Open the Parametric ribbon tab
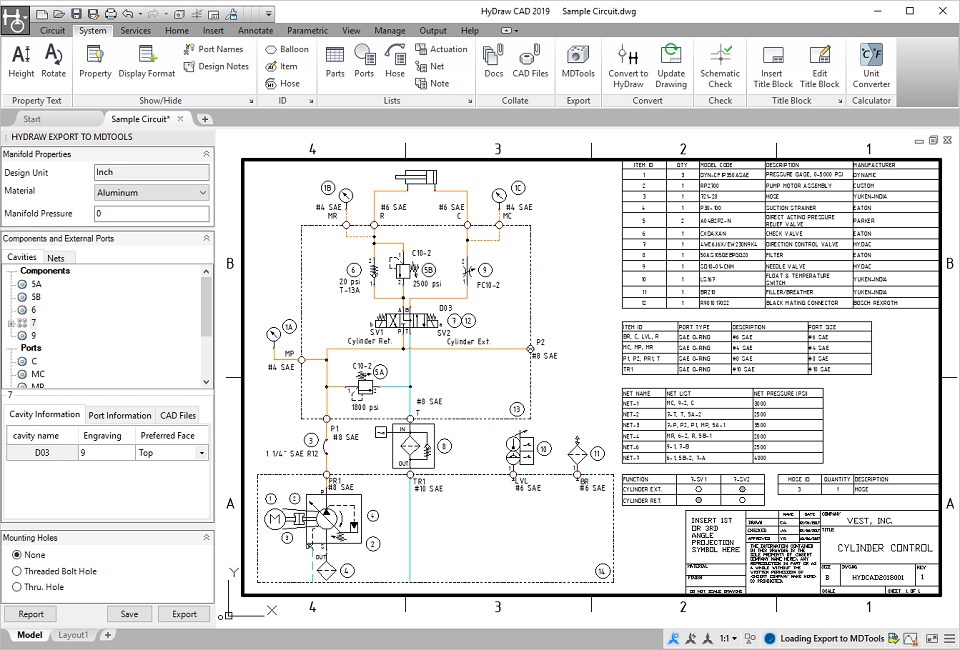This screenshot has height=650, width=960. 307,30
